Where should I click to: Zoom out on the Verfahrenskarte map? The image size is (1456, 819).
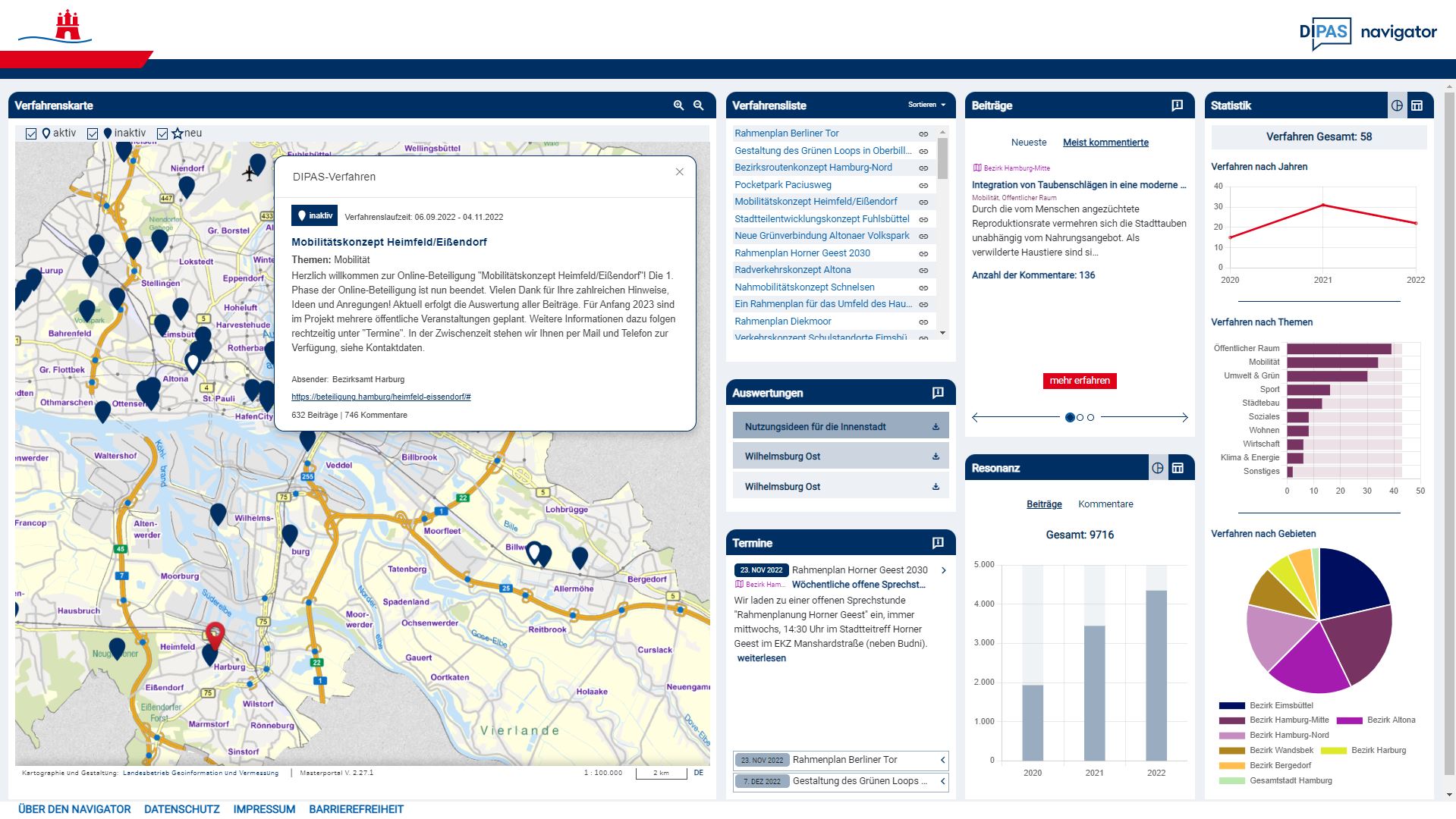(699, 105)
